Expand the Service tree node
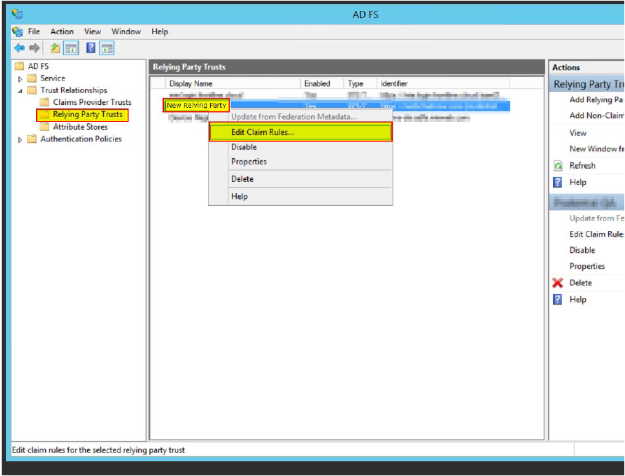This screenshot has height=476, width=625. click(20, 78)
